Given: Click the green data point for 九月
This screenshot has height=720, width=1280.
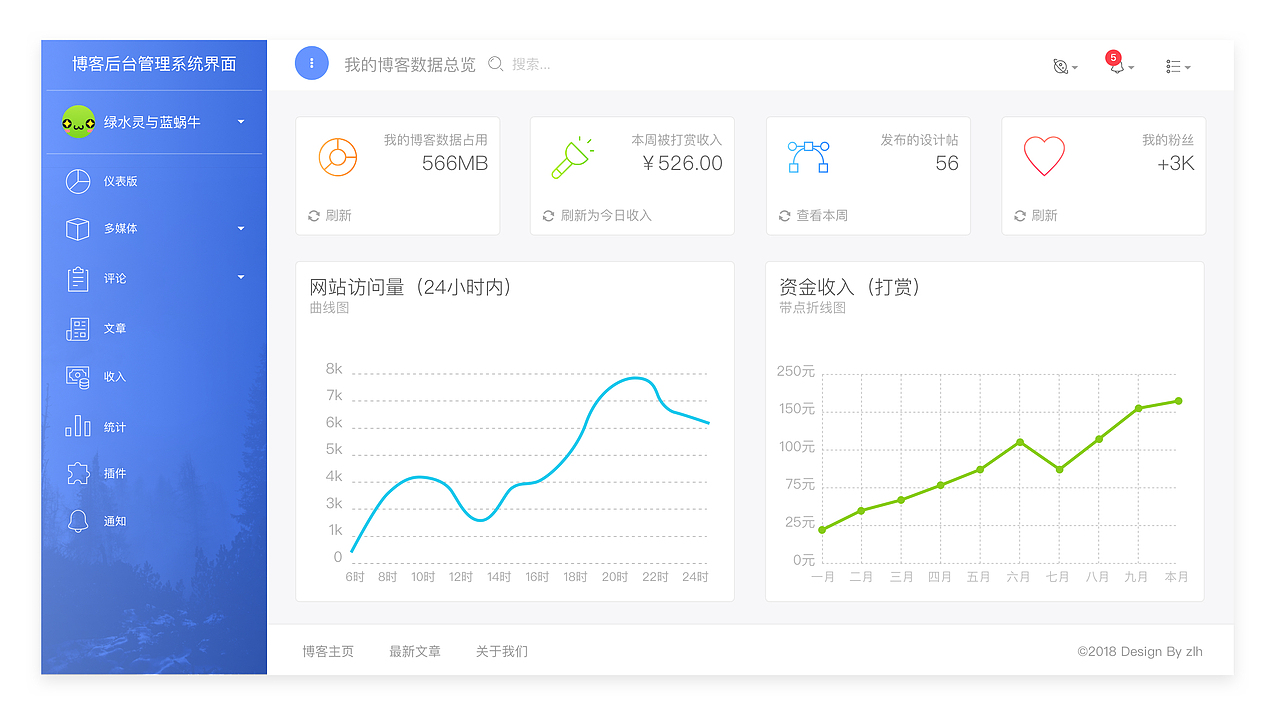Looking at the screenshot, I should point(1137,407).
